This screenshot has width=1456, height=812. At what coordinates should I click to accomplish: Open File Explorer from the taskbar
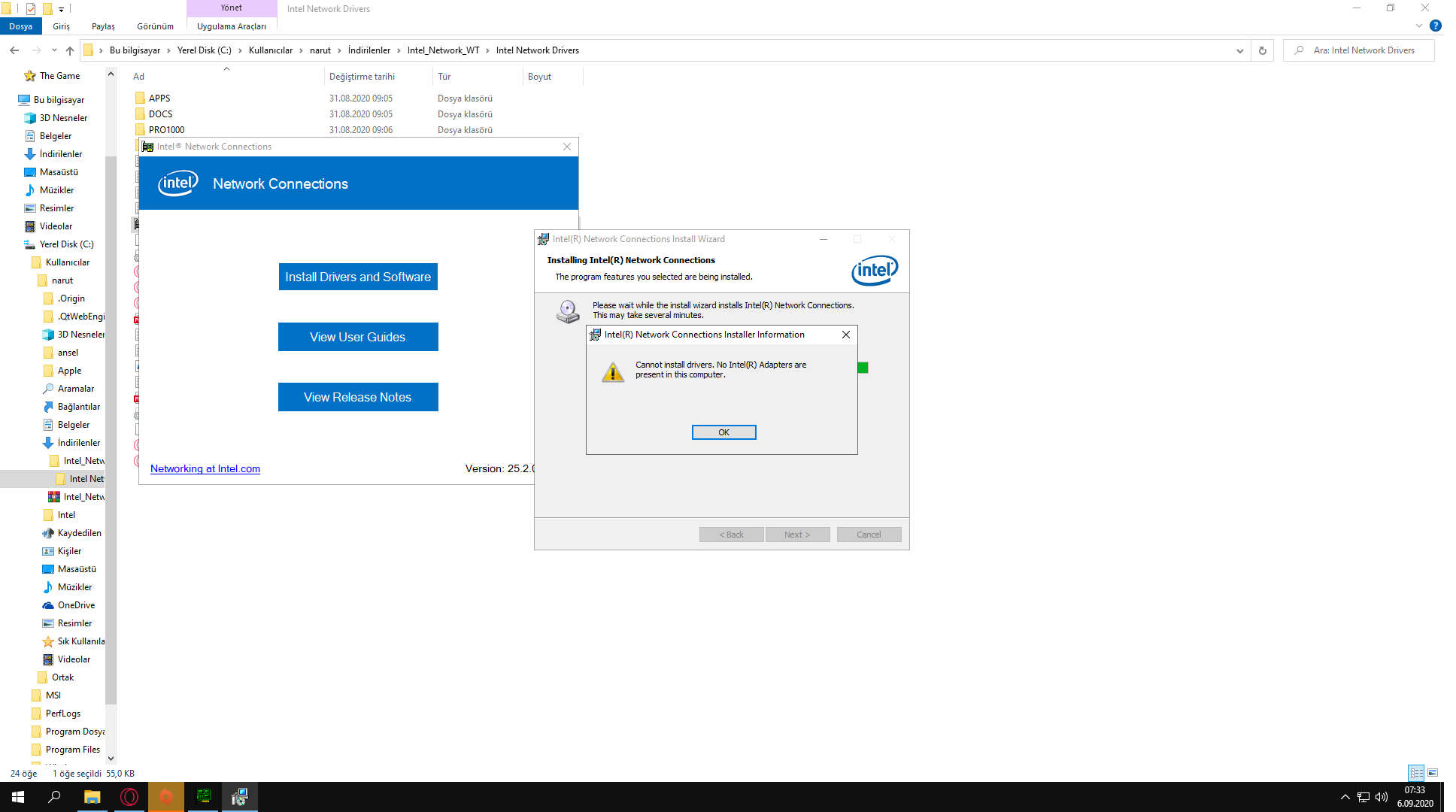[92, 797]
